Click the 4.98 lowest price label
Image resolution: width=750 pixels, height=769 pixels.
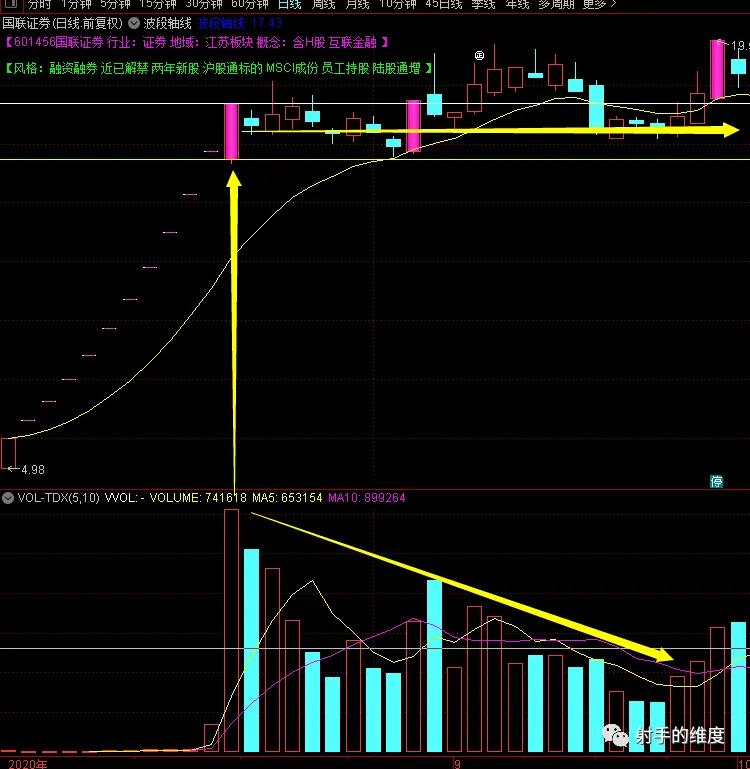(33, 470)
